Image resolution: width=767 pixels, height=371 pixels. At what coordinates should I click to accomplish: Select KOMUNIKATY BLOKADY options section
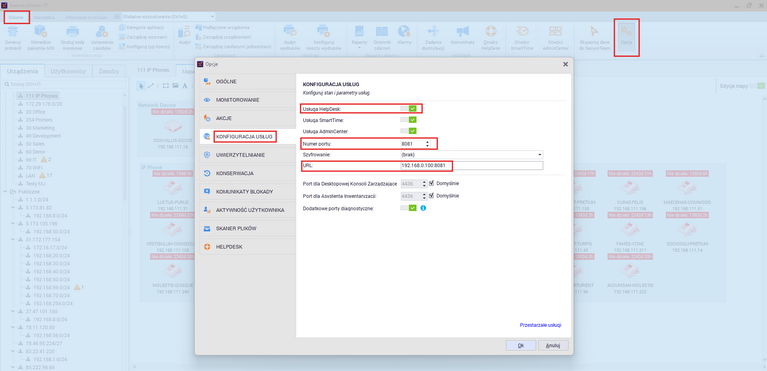pos(248,192)
